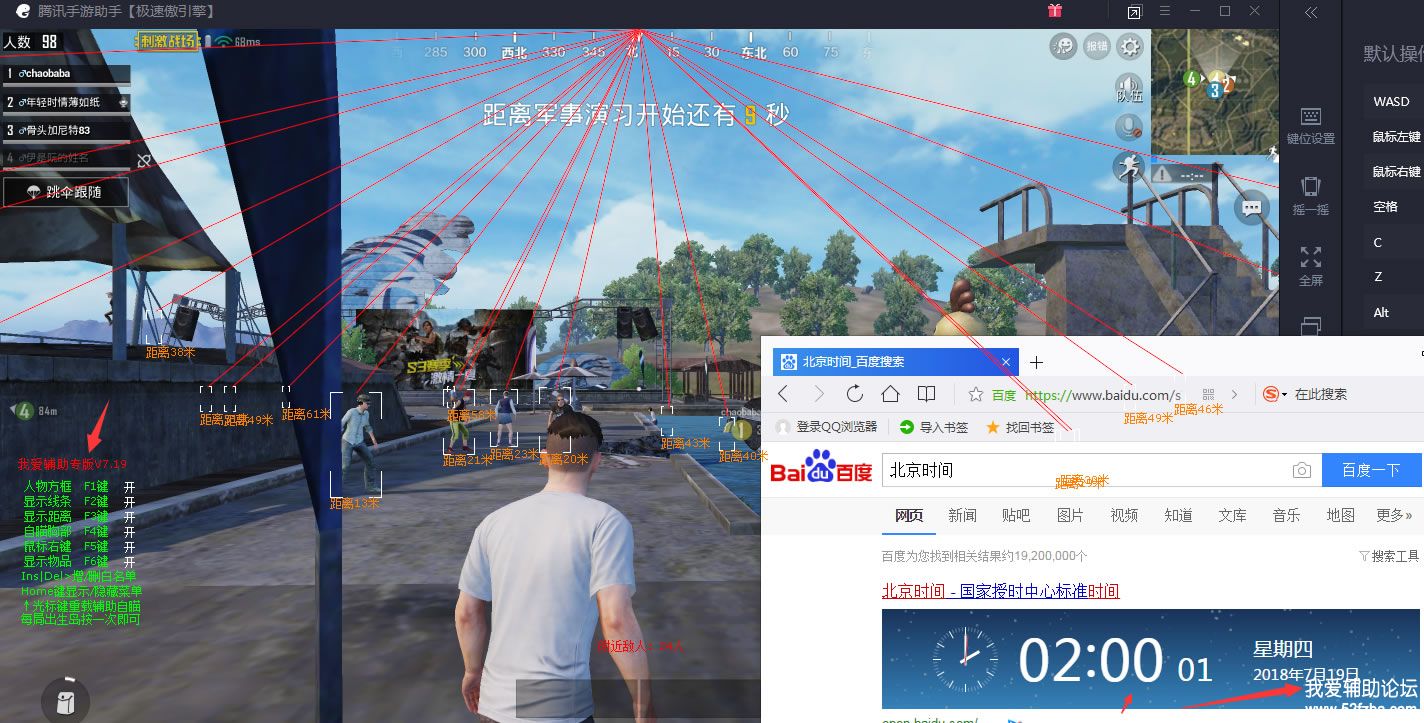Close the 北京时间_百度搜索 browser tab

(1007, 362)
